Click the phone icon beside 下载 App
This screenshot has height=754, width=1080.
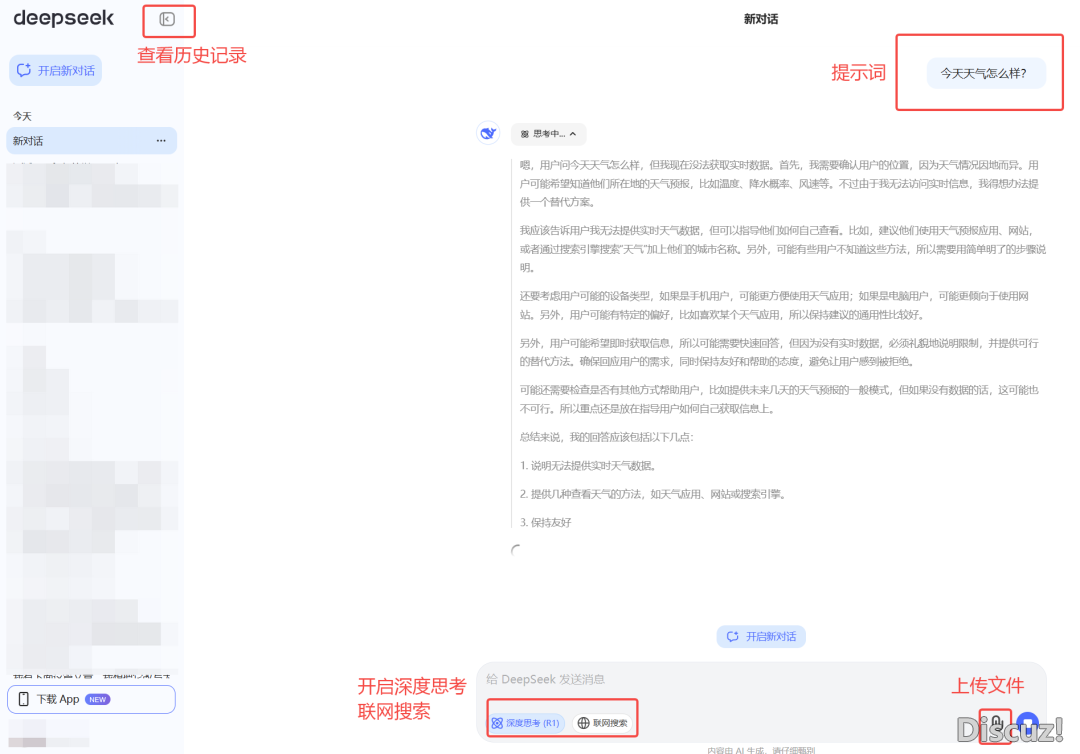click(x=23, y=699)
